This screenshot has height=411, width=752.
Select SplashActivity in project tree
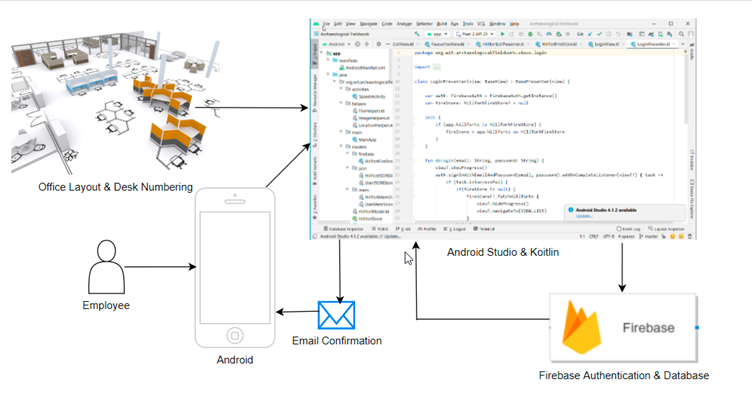(x=369, y=96)
